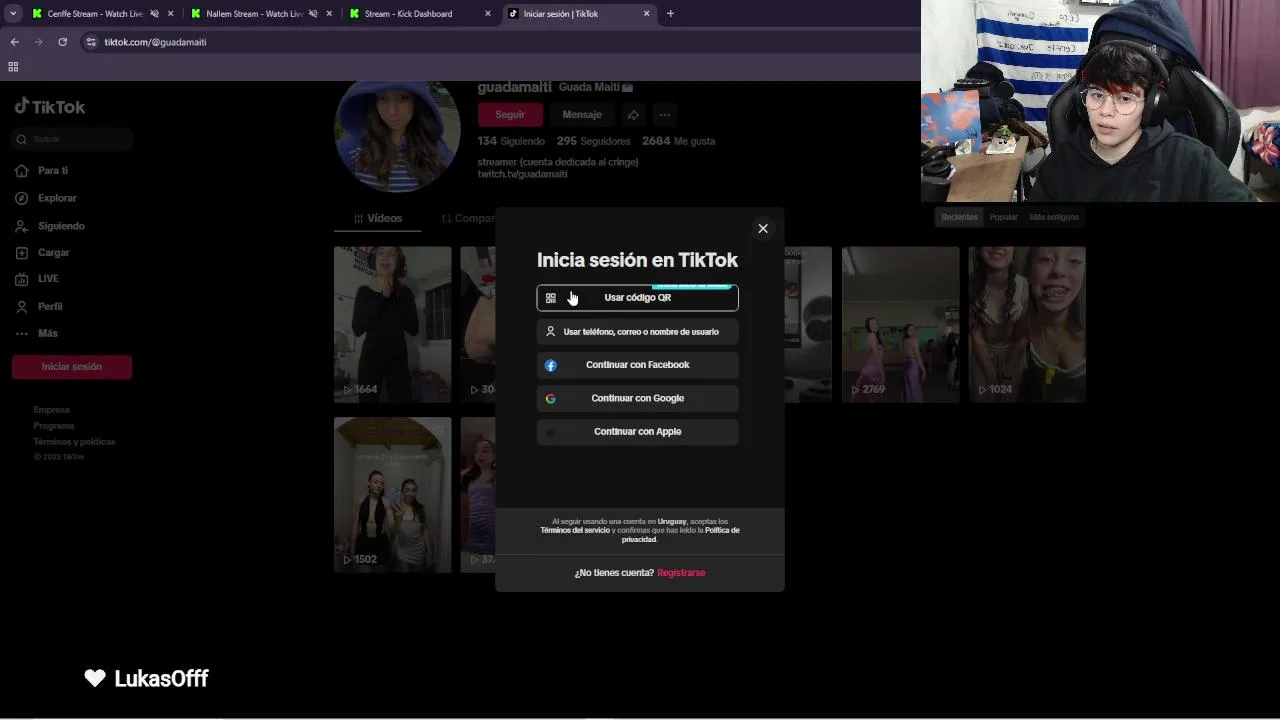Click the Mensaje button on profile
The width and height of the screenshot is (1280, 720).
[x=582, y=114]
